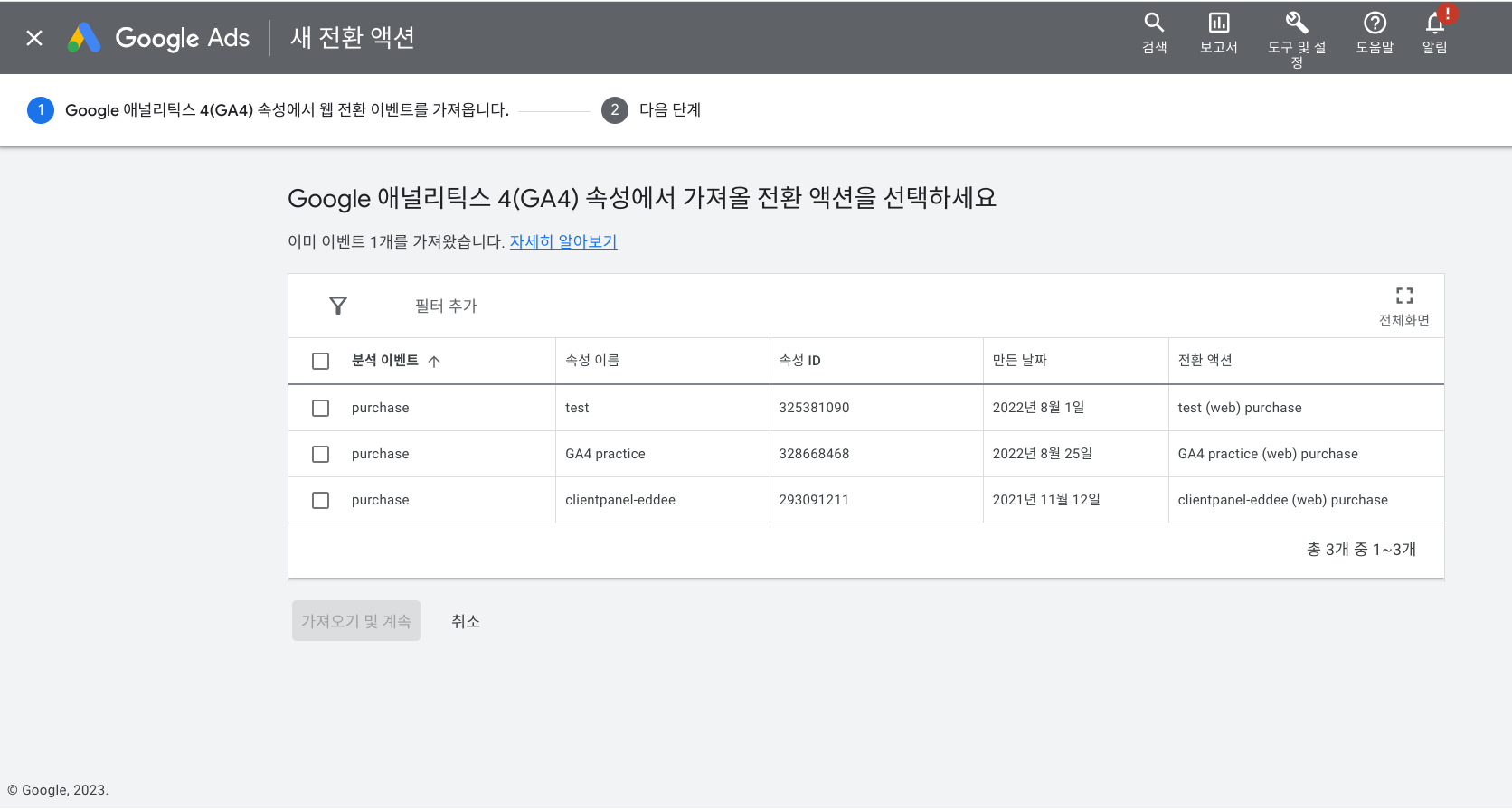Click the GA4 practice property name cell
1512x810 pixels.
click(605, 454)
